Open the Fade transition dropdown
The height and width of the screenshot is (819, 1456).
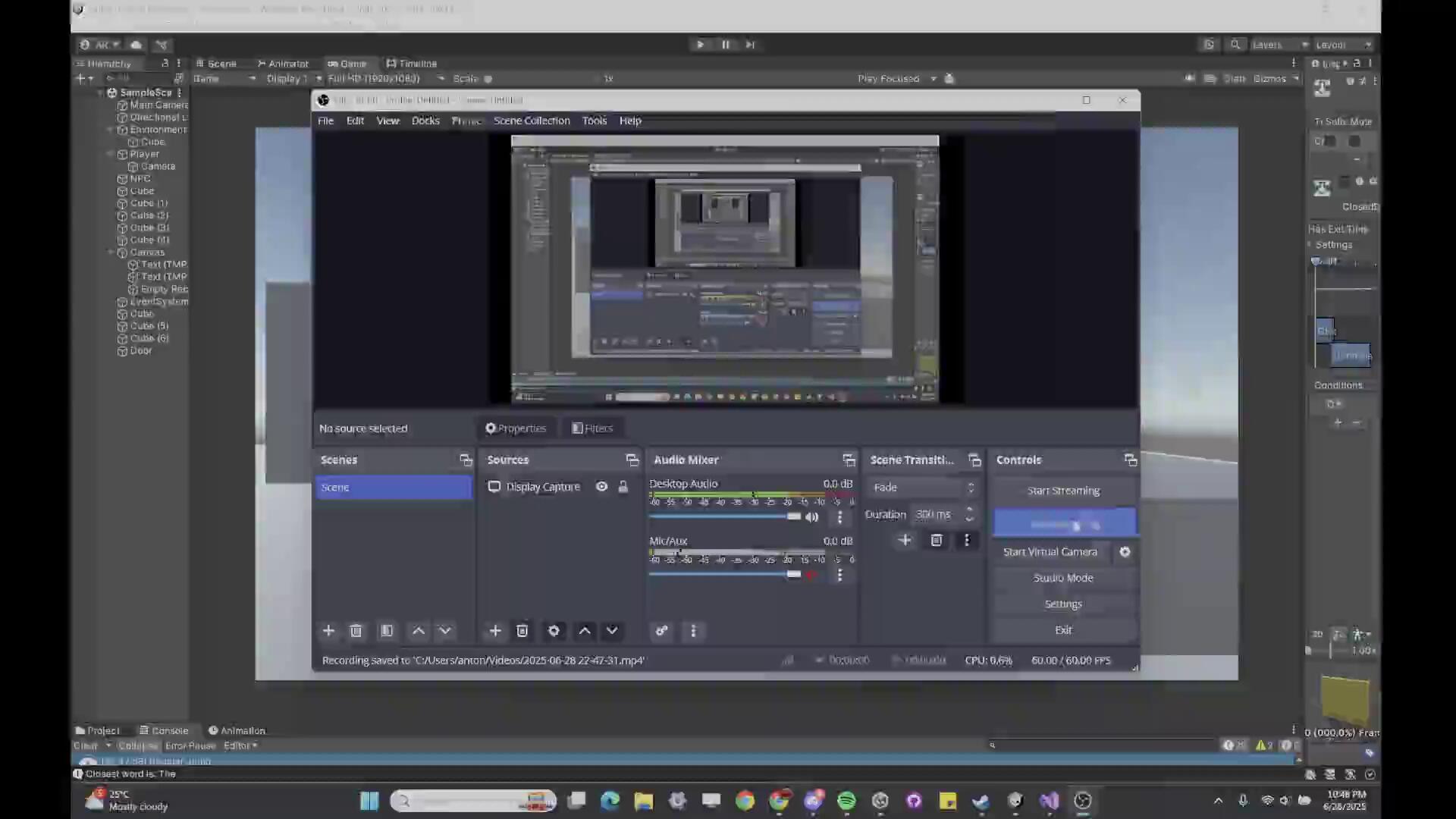pos(922,487)
